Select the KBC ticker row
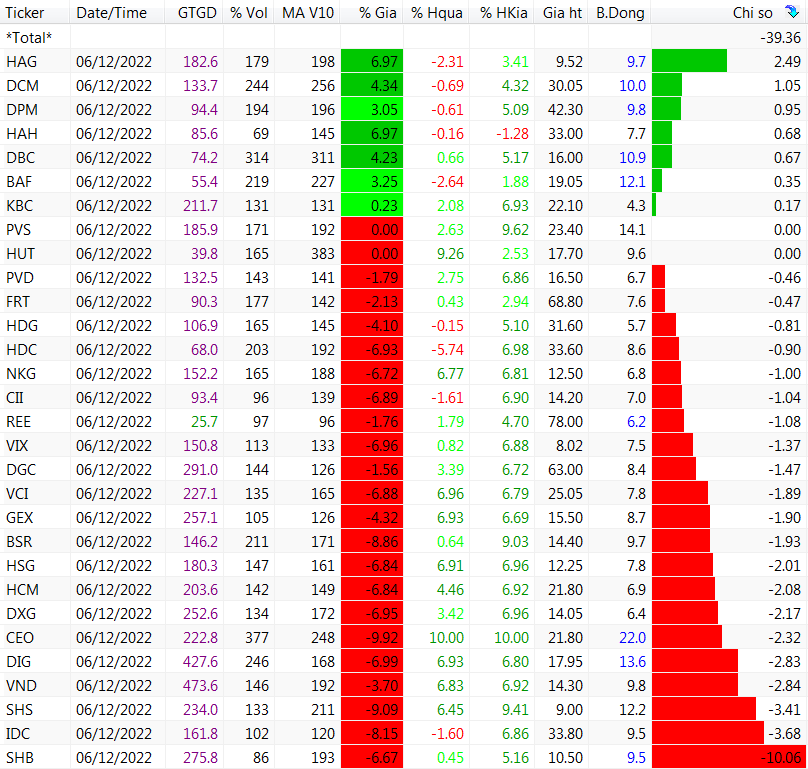 tap(404, 205)
